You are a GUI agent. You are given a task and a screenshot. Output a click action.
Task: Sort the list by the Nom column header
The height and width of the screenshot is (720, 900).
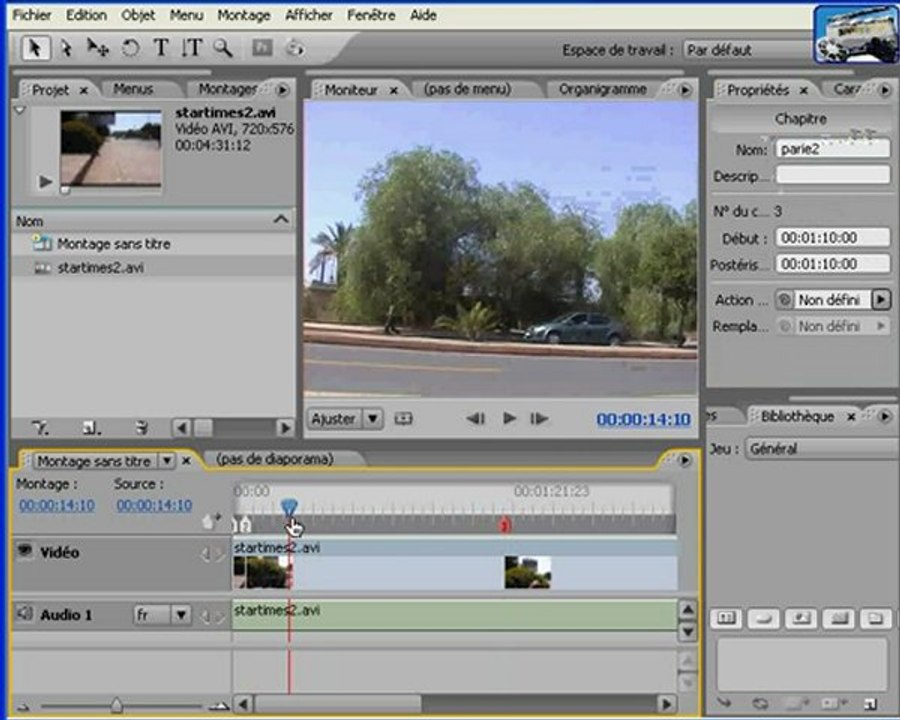[153, 220]
